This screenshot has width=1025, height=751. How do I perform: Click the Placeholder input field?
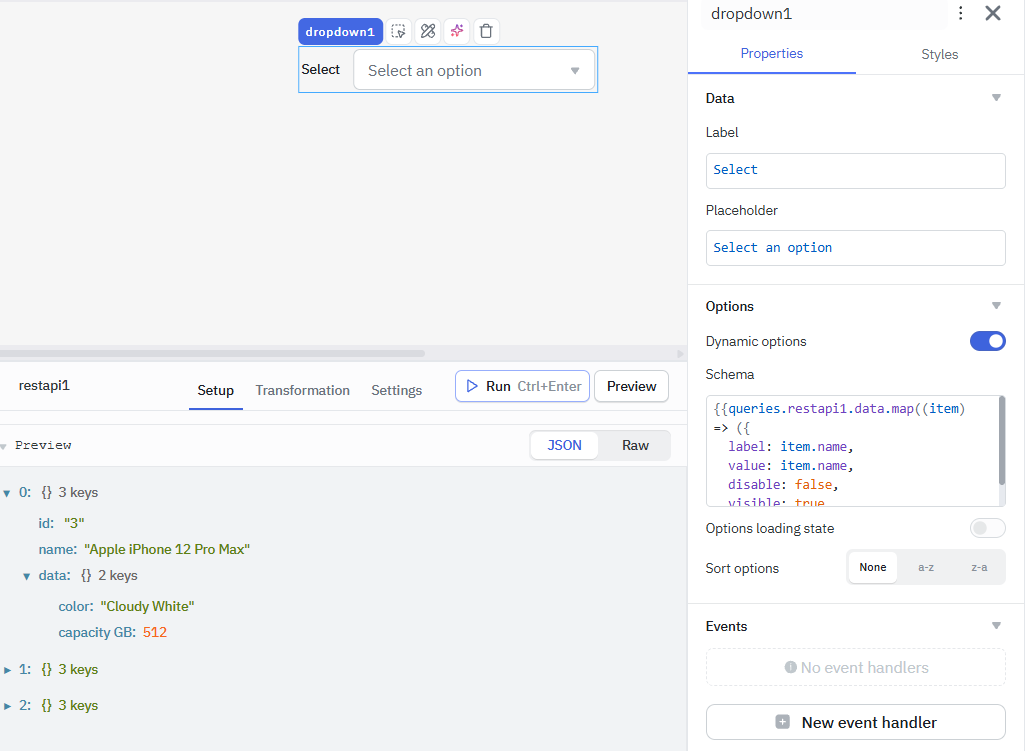pos(855,247)
